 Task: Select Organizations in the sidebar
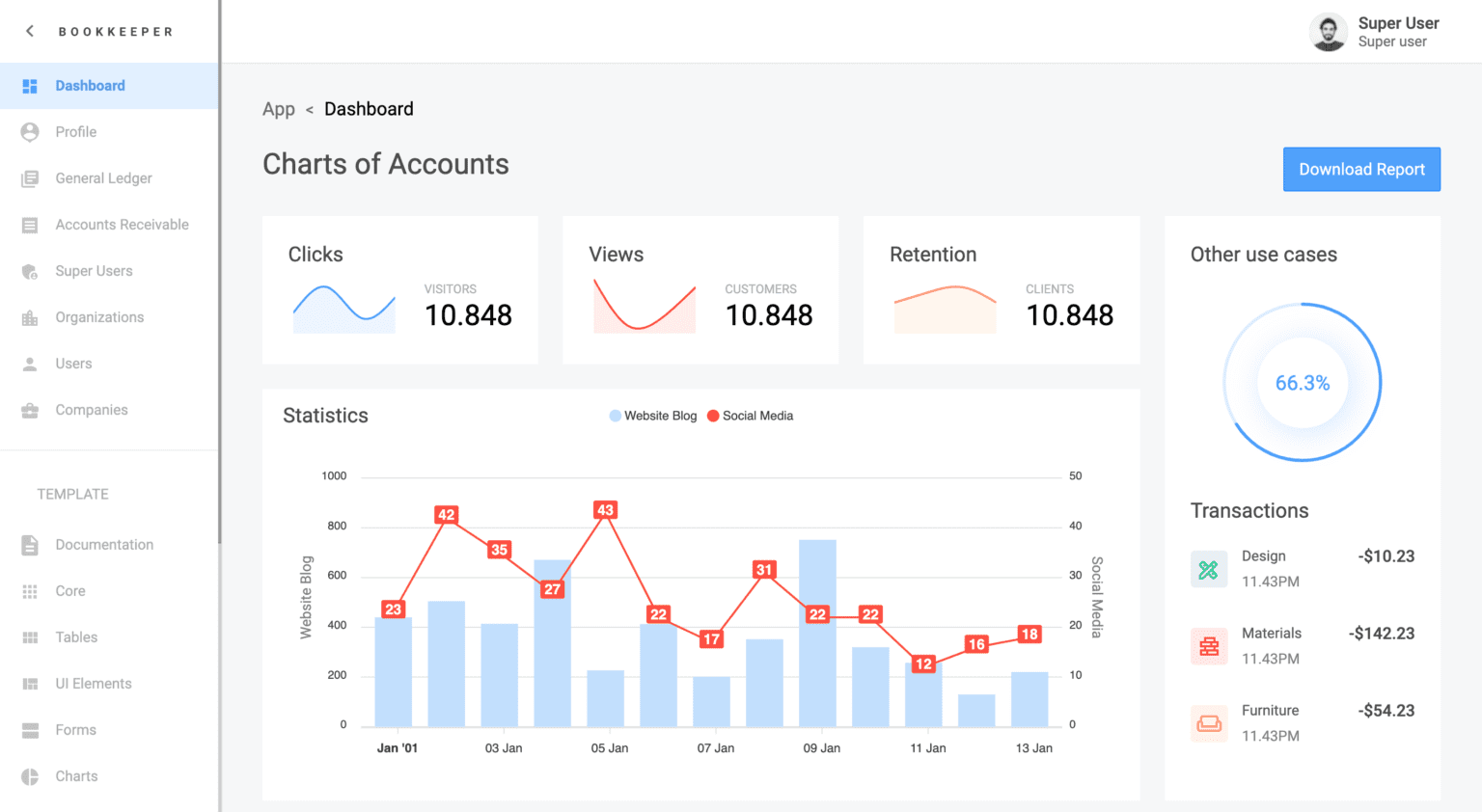109,317
